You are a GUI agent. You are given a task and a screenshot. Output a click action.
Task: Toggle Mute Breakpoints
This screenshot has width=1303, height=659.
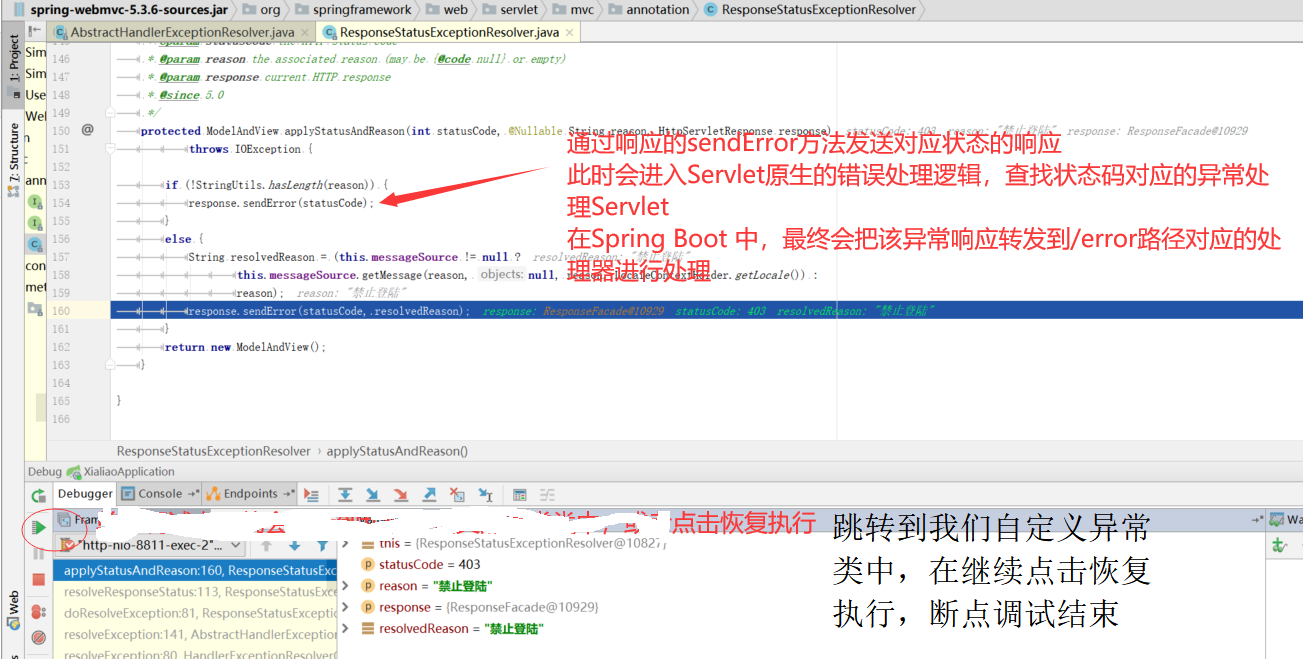(x=39, y=637)
